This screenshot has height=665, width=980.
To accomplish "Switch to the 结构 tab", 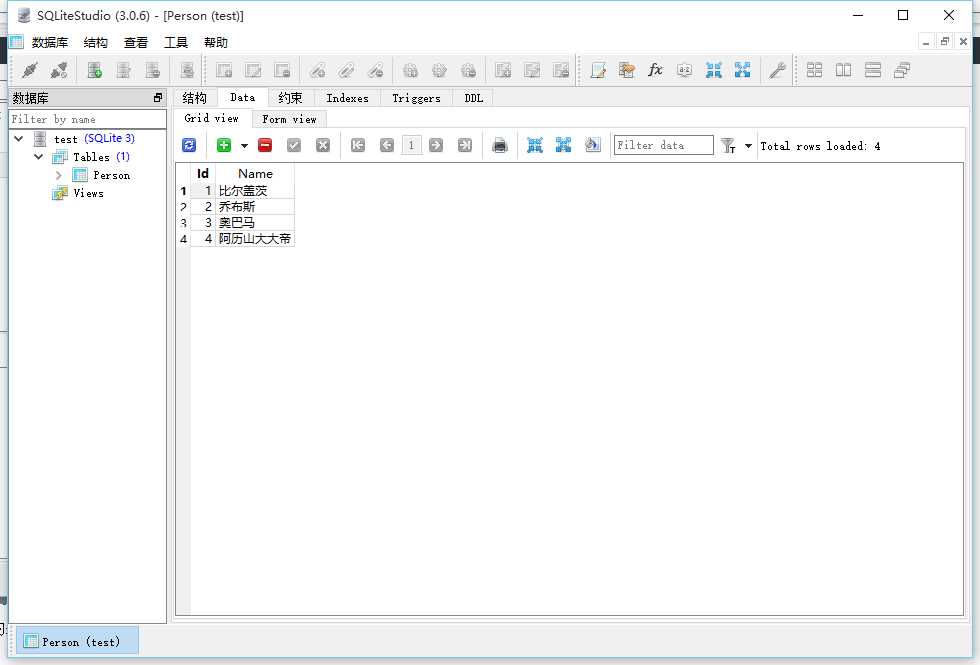I will [194, 98].
